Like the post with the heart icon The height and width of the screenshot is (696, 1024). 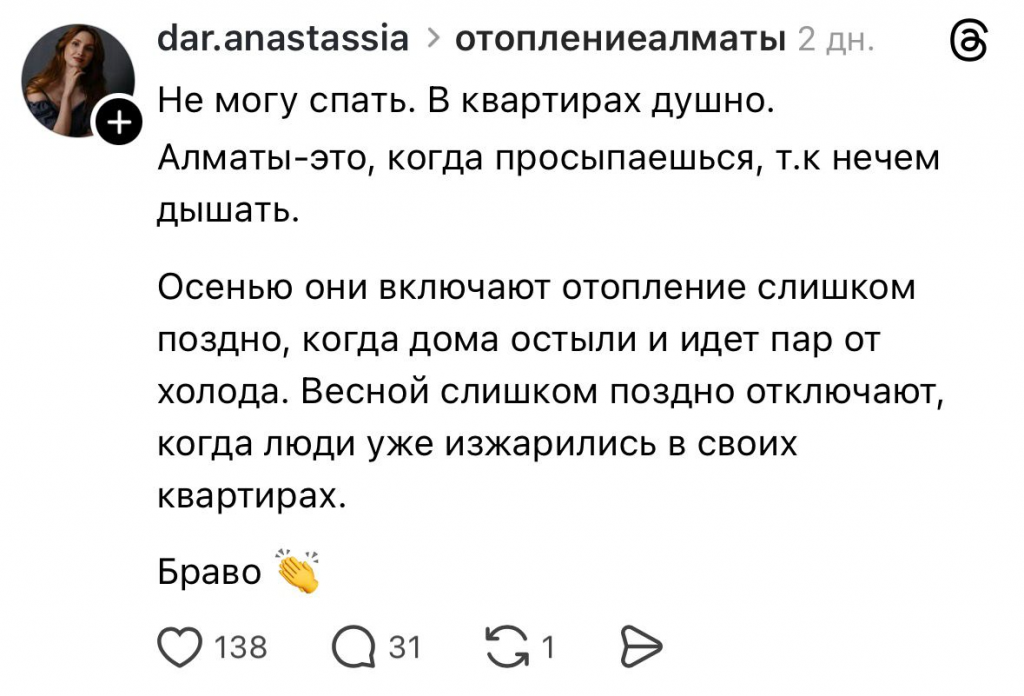tap(181, 647)
